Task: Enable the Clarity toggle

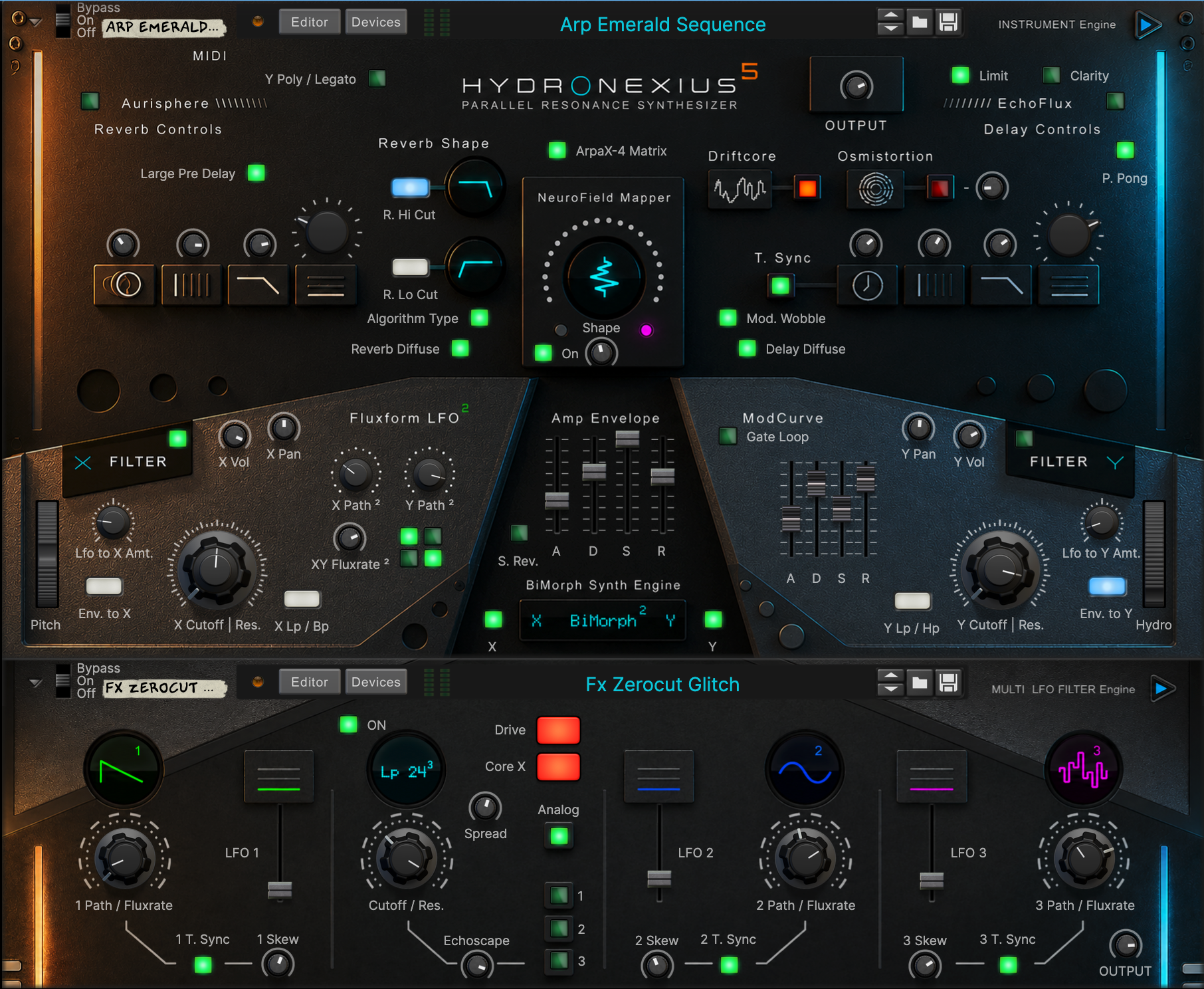Action: pyautogui.click(x=1051, y=75)
